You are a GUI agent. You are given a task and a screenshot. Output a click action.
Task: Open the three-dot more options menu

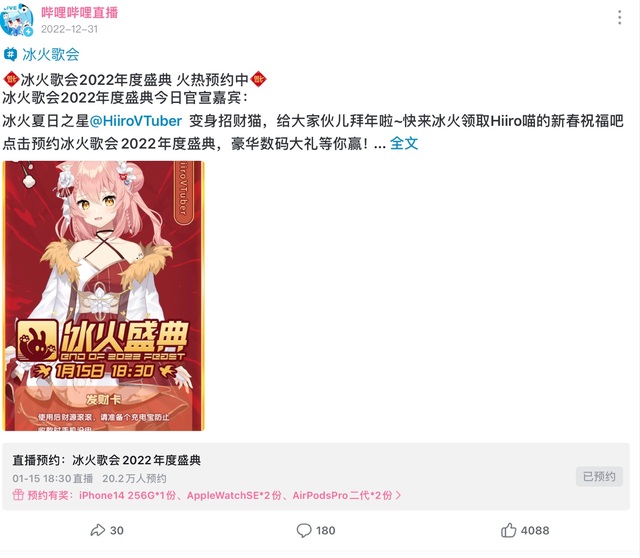[620, 18]
